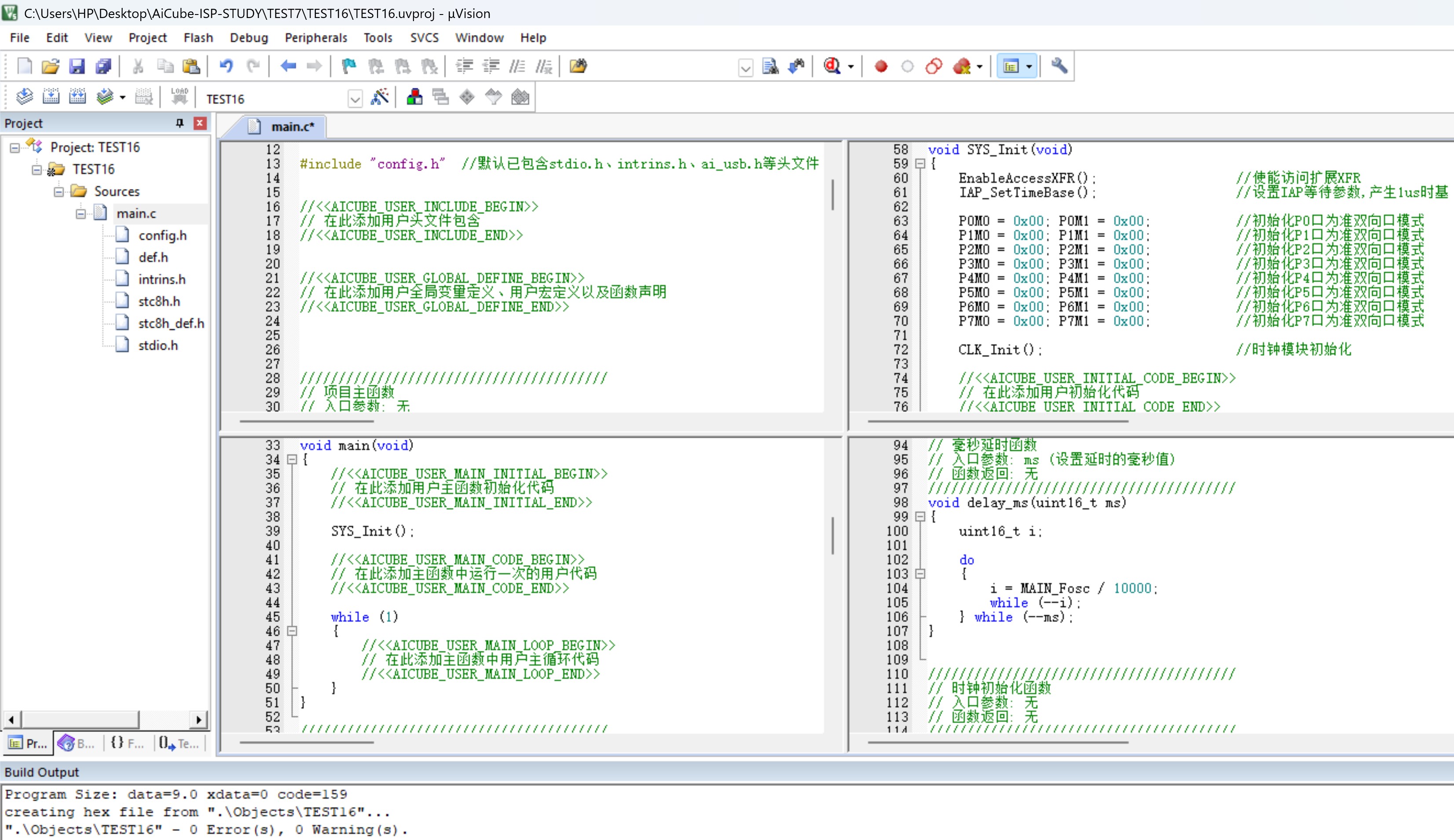Viewport: 1454px width, 840px height.
Task: Build the target with the Build icon
Action: 51,97
